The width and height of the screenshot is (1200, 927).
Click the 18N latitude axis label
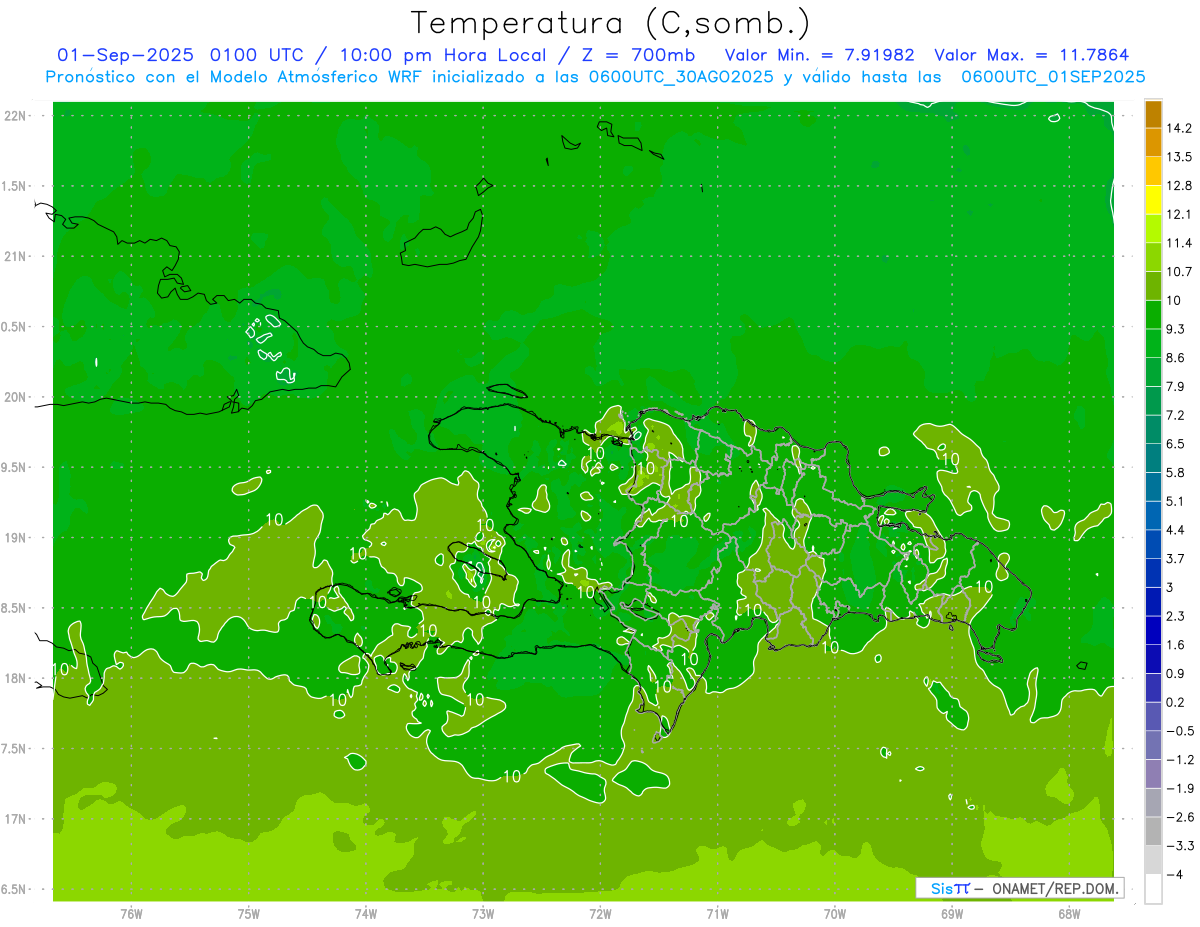click(16, 679)
